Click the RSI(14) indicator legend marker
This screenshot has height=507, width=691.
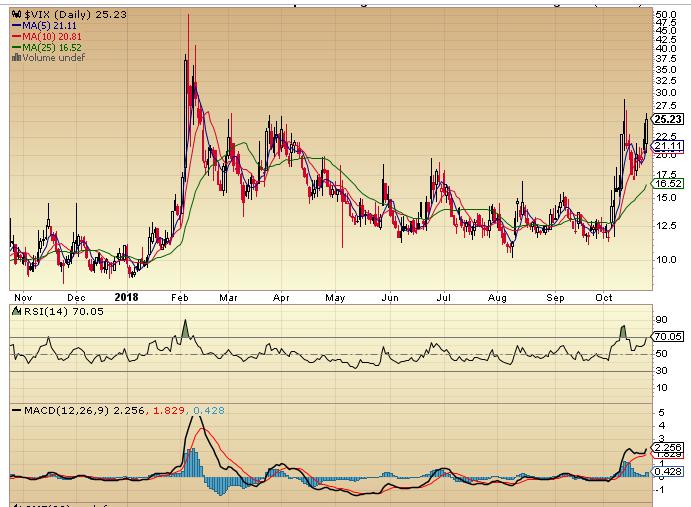click(14, 312)
